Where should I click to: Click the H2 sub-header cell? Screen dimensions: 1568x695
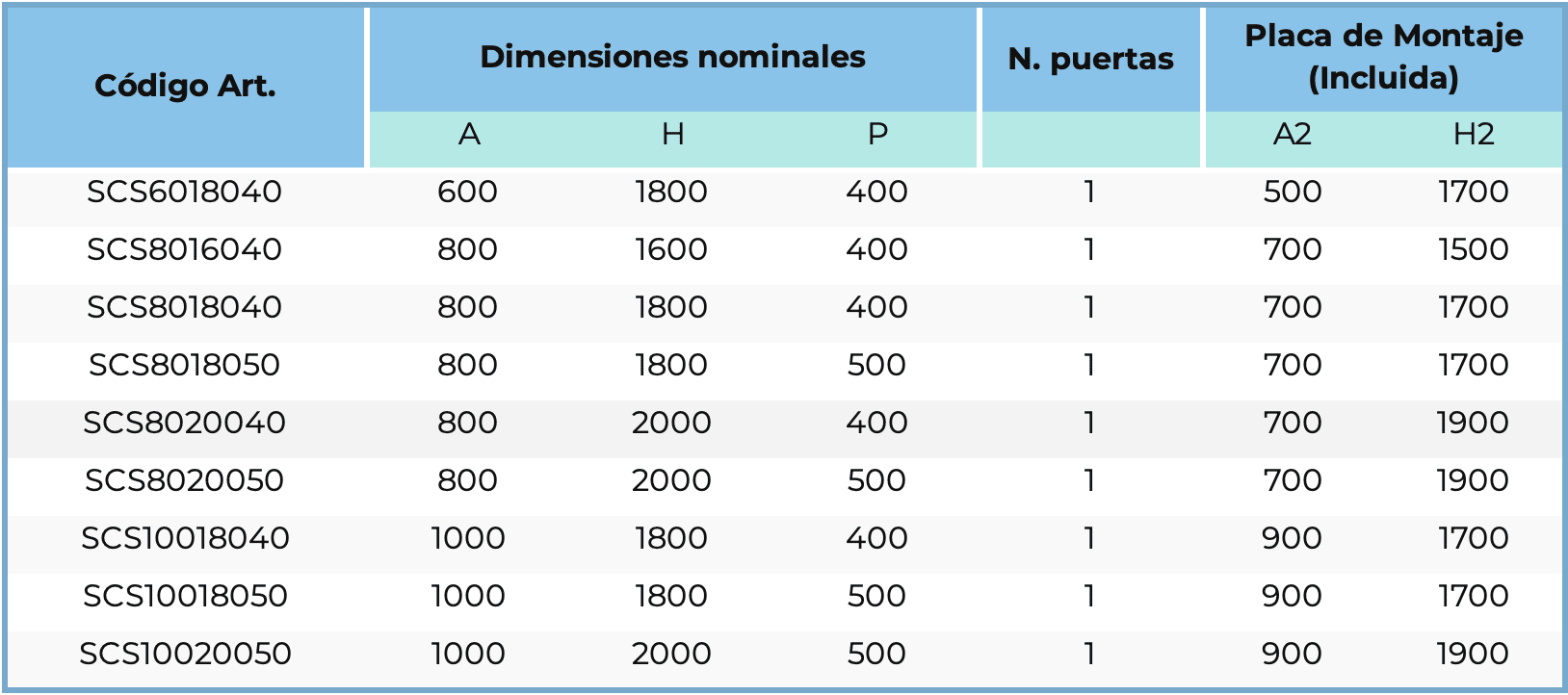pos(1473,135)
